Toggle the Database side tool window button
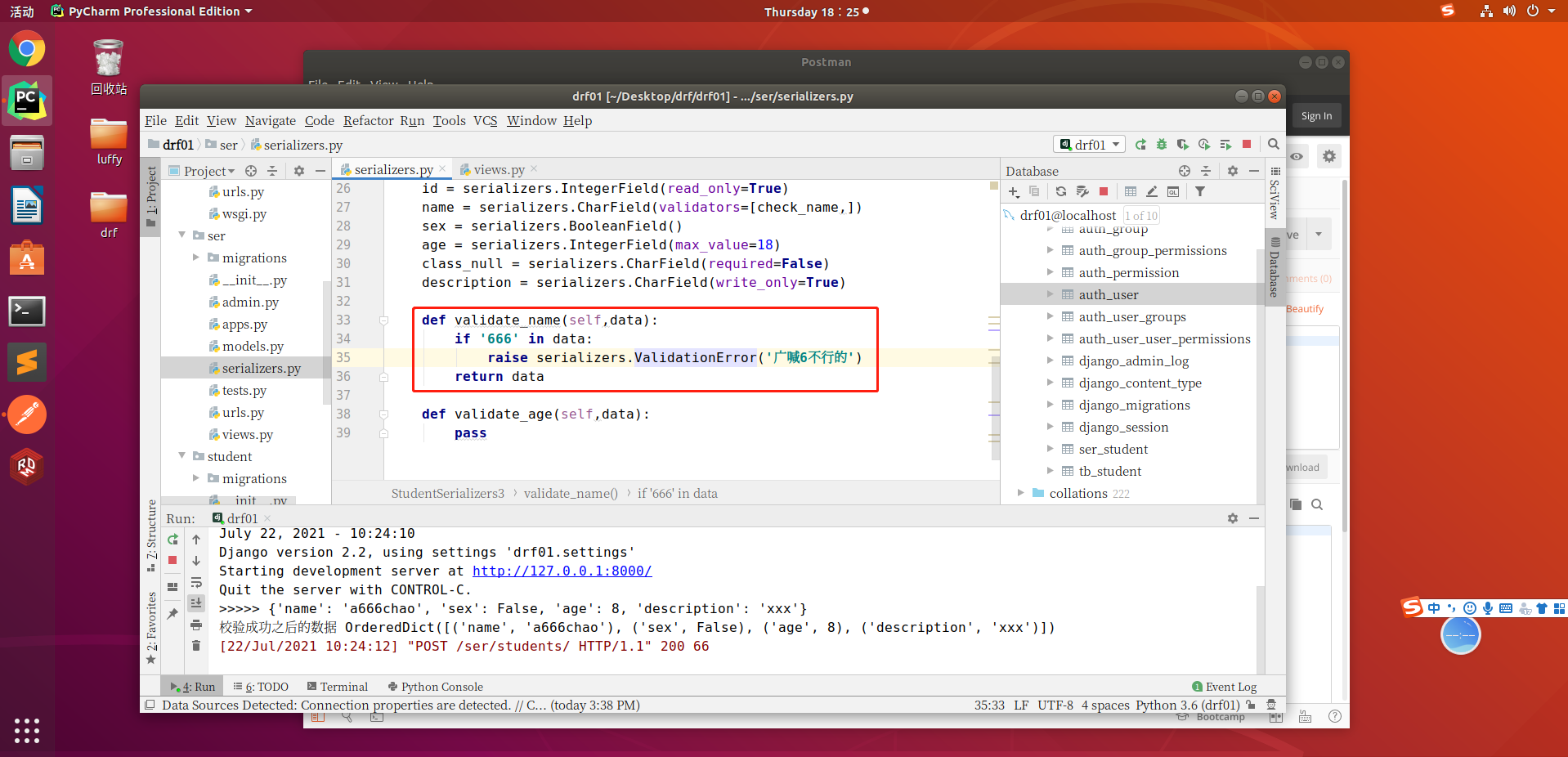Viewport: 1568px width, 757px height. (1275, 267)
